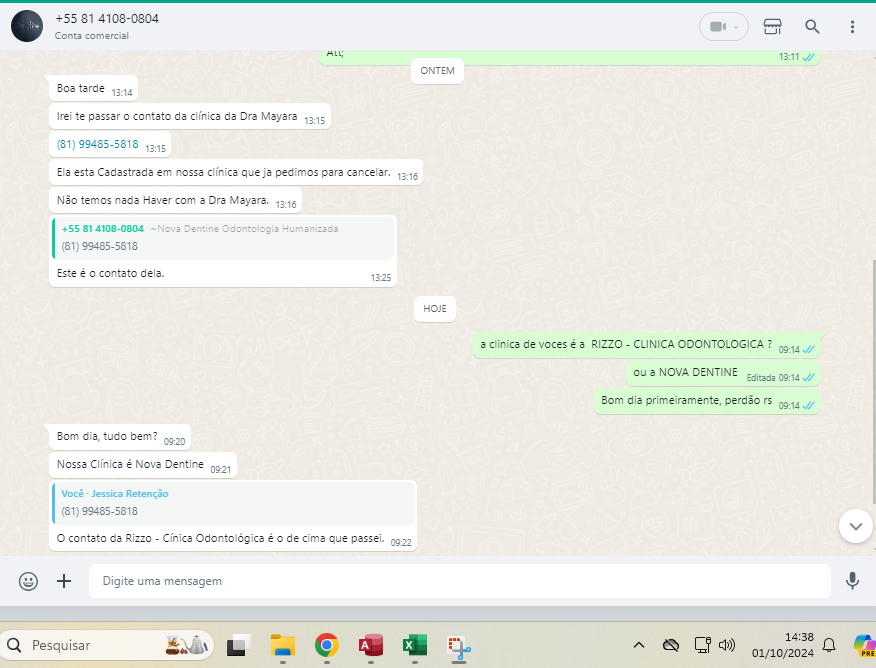Viewport: 876px width, 668px height.
Task: Open the chat menu with three dots
Action: (x=852, y=26)
